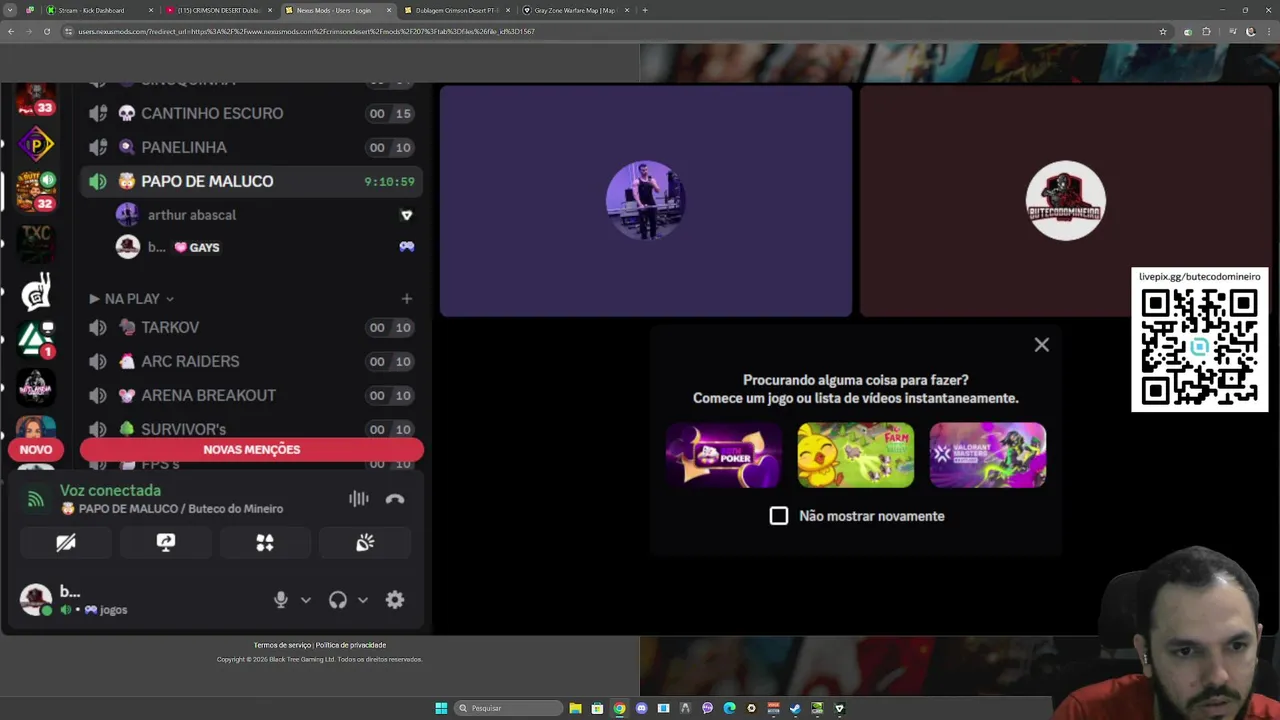
Task: Switch to Dublagem Crimson Desert PT tab
Action: coord(456,10)
